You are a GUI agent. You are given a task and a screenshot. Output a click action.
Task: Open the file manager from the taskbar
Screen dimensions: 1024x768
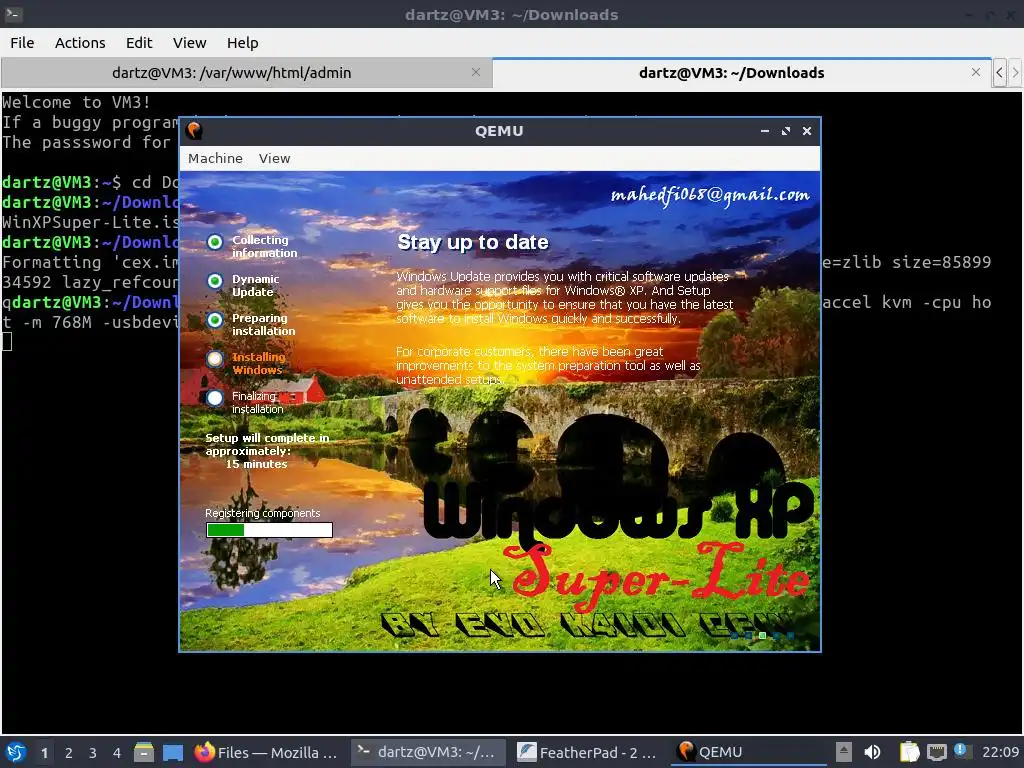[x=144, y=752]
